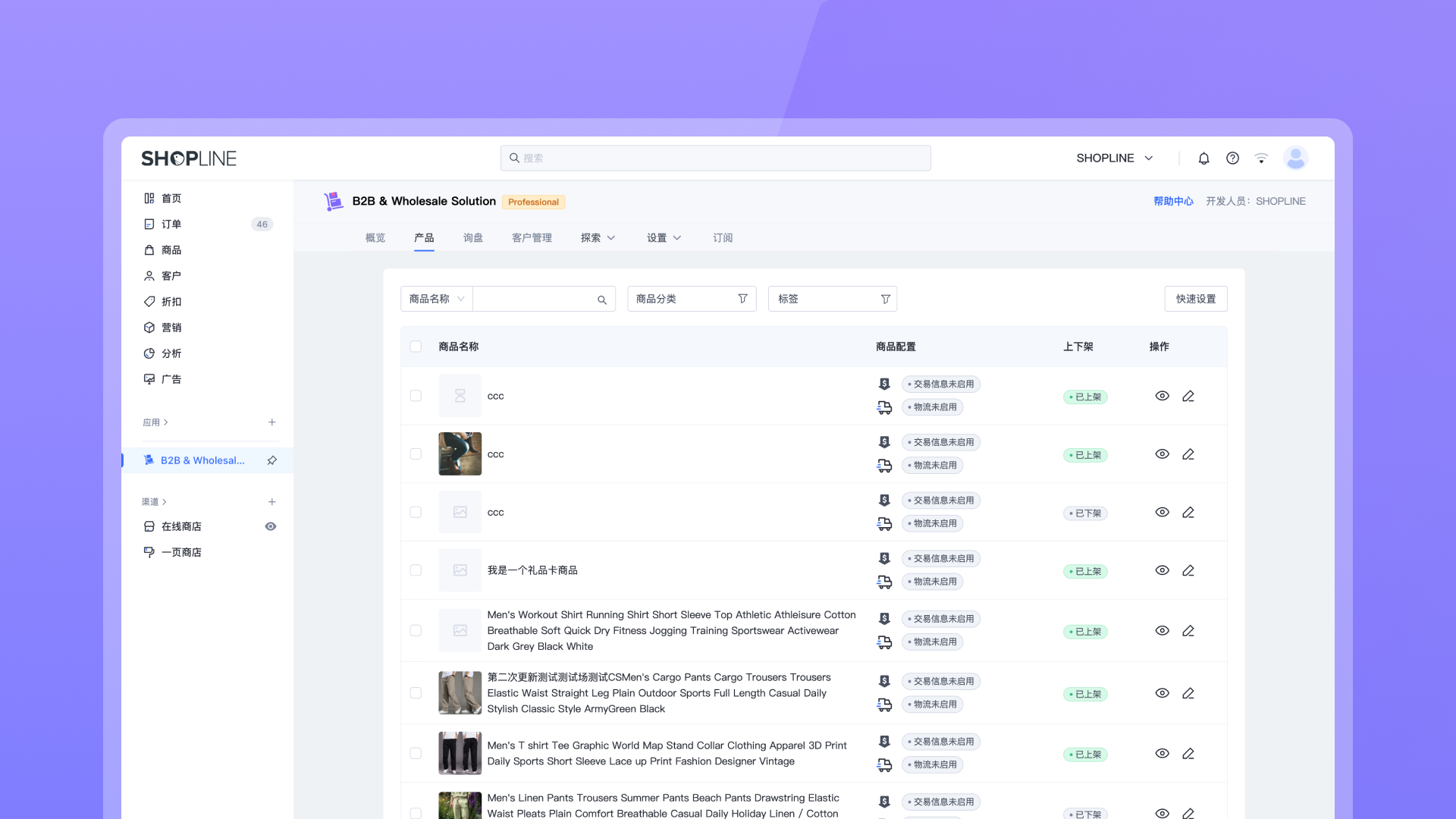The image size is (1456, 819).
Task: Click the second ccc product thumbnail
Action: [x=460, y=453]
